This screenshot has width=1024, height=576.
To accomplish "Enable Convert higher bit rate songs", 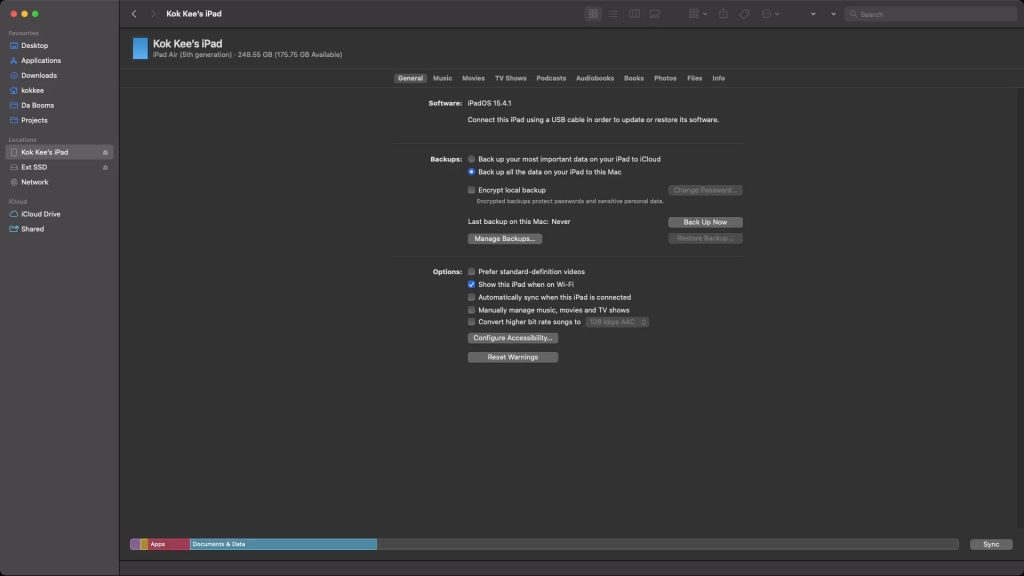I will tap(472, 322).
